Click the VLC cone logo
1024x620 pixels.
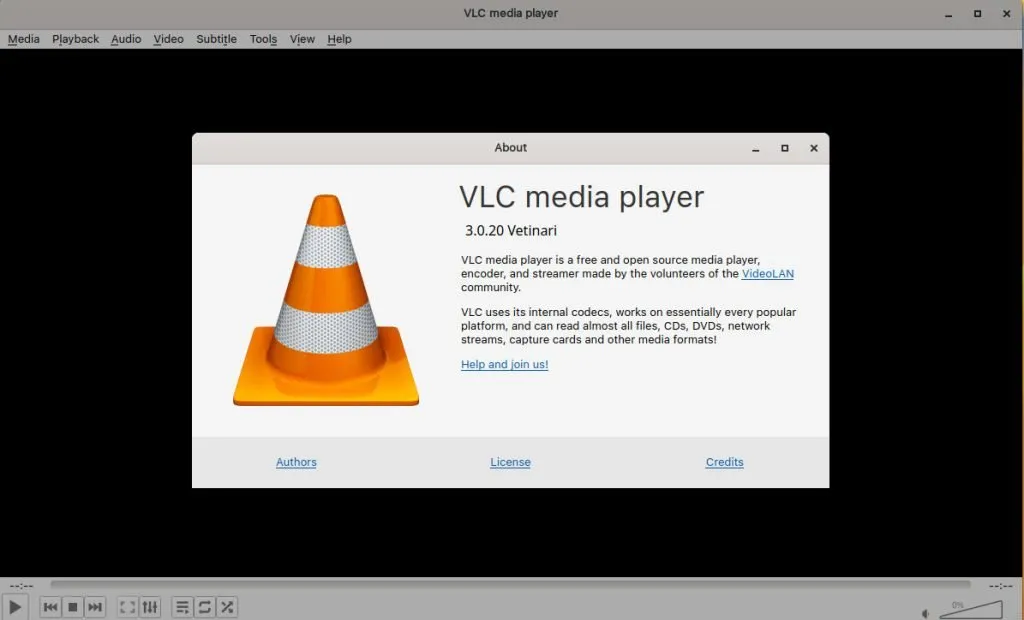click(x=326, y=300)
